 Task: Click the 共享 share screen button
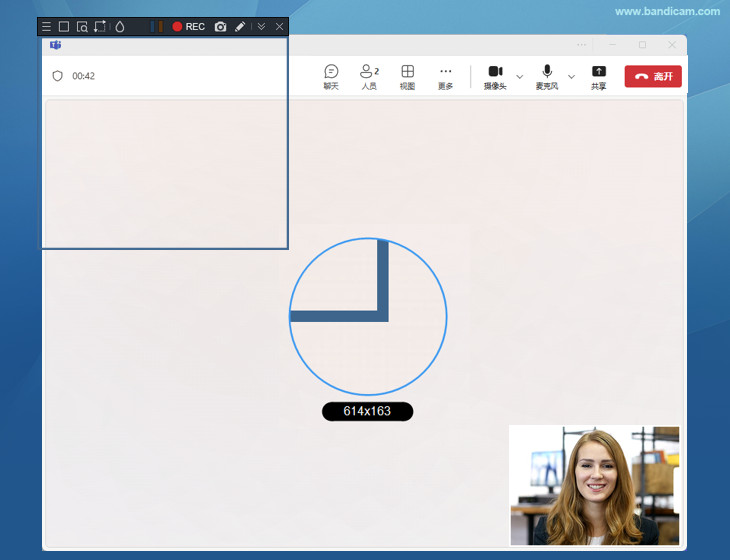coord(599,76)
